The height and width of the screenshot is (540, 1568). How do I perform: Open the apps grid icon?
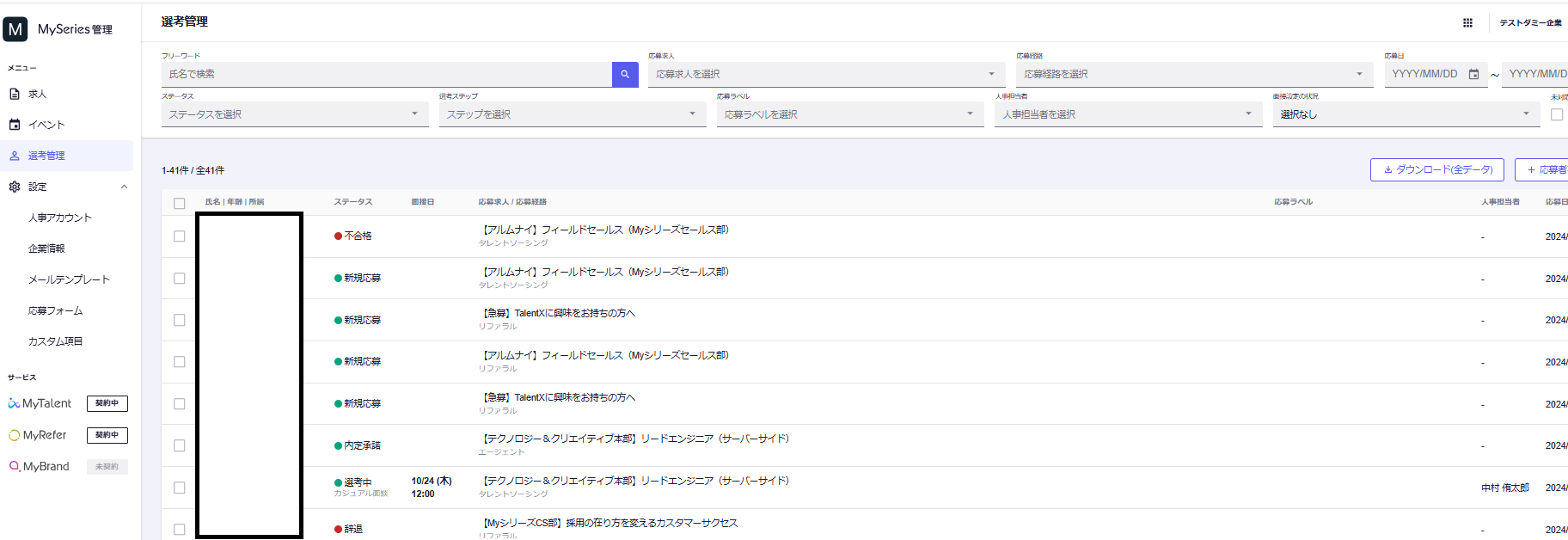[x=1467, y=23]
